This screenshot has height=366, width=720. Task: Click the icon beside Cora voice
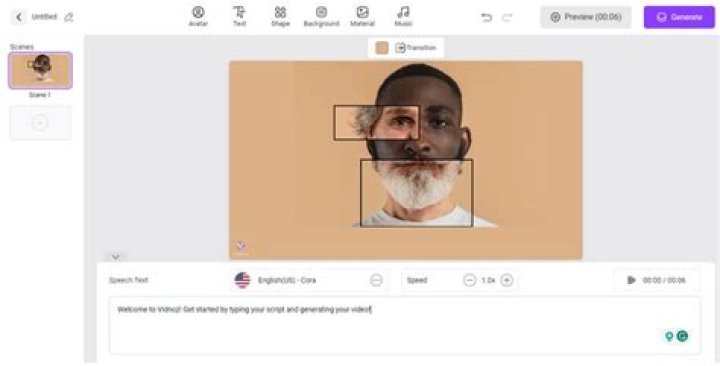click(376, 280)
